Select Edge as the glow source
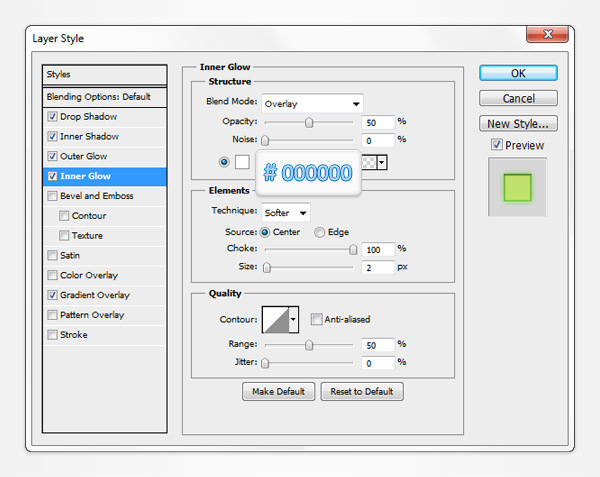 pyautogui.click(x=320, y=232)
